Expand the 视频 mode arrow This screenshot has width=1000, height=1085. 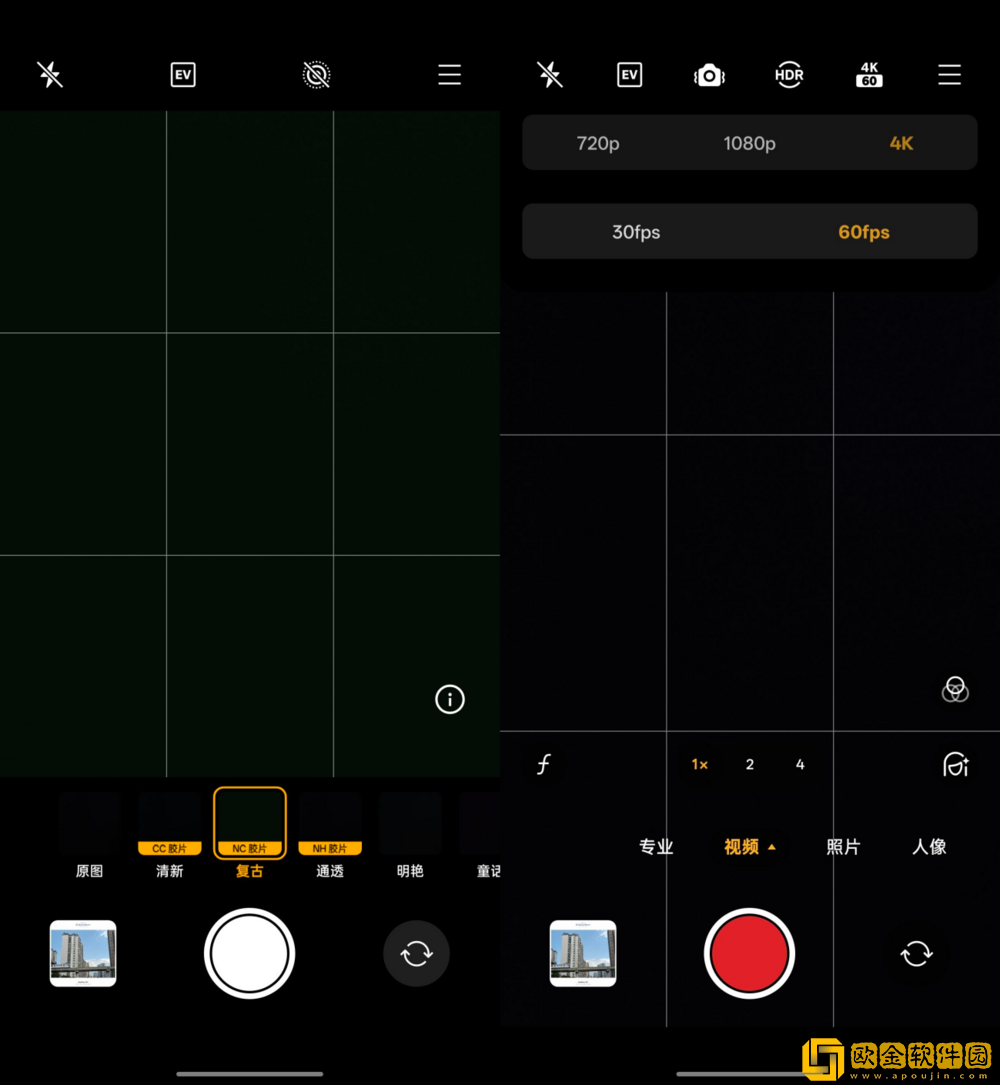tap(772, 847)
